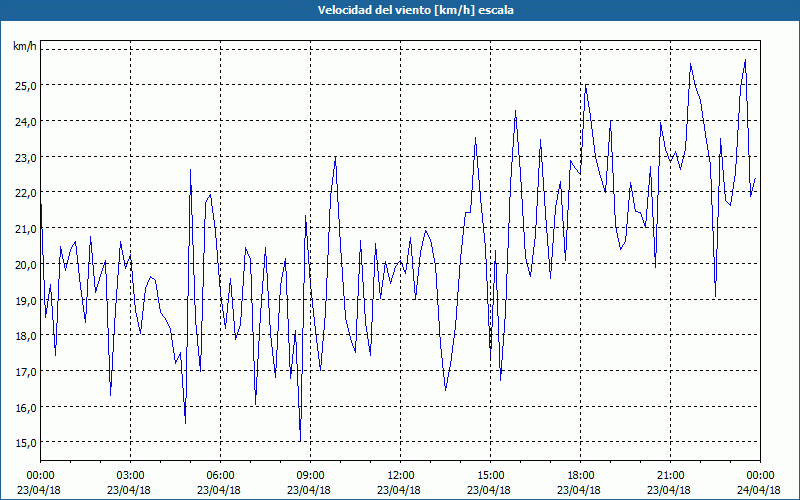Click the 06:00 time axis label
Screen dimensions: 800x500
[x=220, y=476]
